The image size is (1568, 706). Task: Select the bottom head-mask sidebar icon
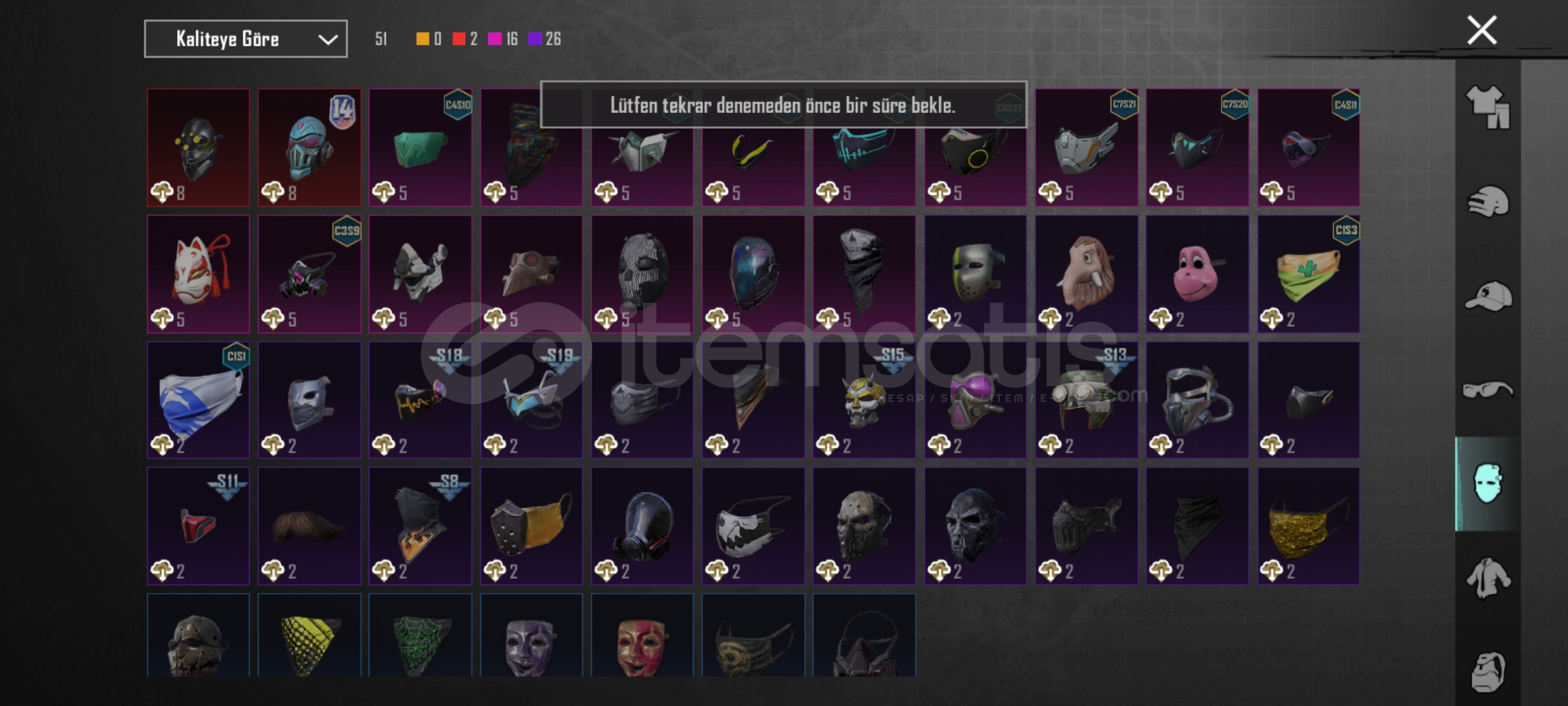coord(1488,671)
